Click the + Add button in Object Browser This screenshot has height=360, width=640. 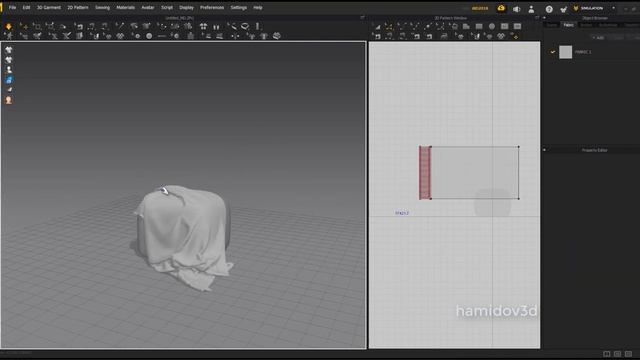[598, 38]
